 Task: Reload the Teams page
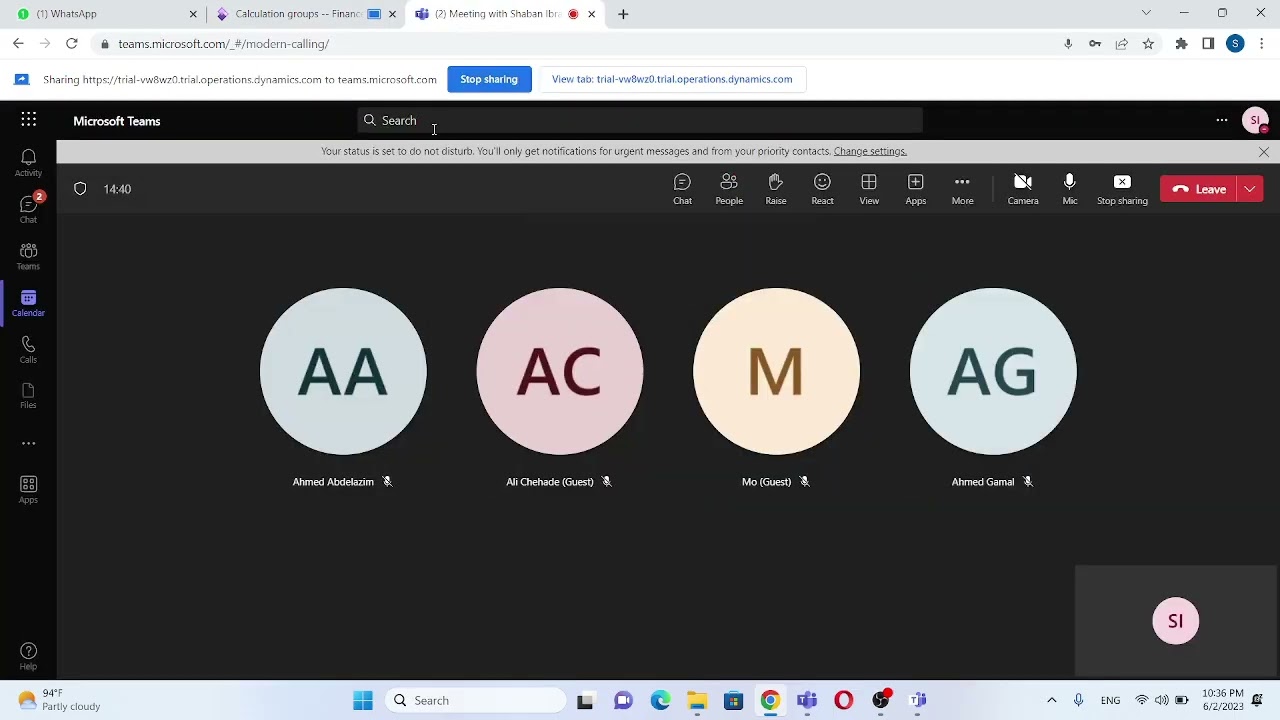(72, 44)
